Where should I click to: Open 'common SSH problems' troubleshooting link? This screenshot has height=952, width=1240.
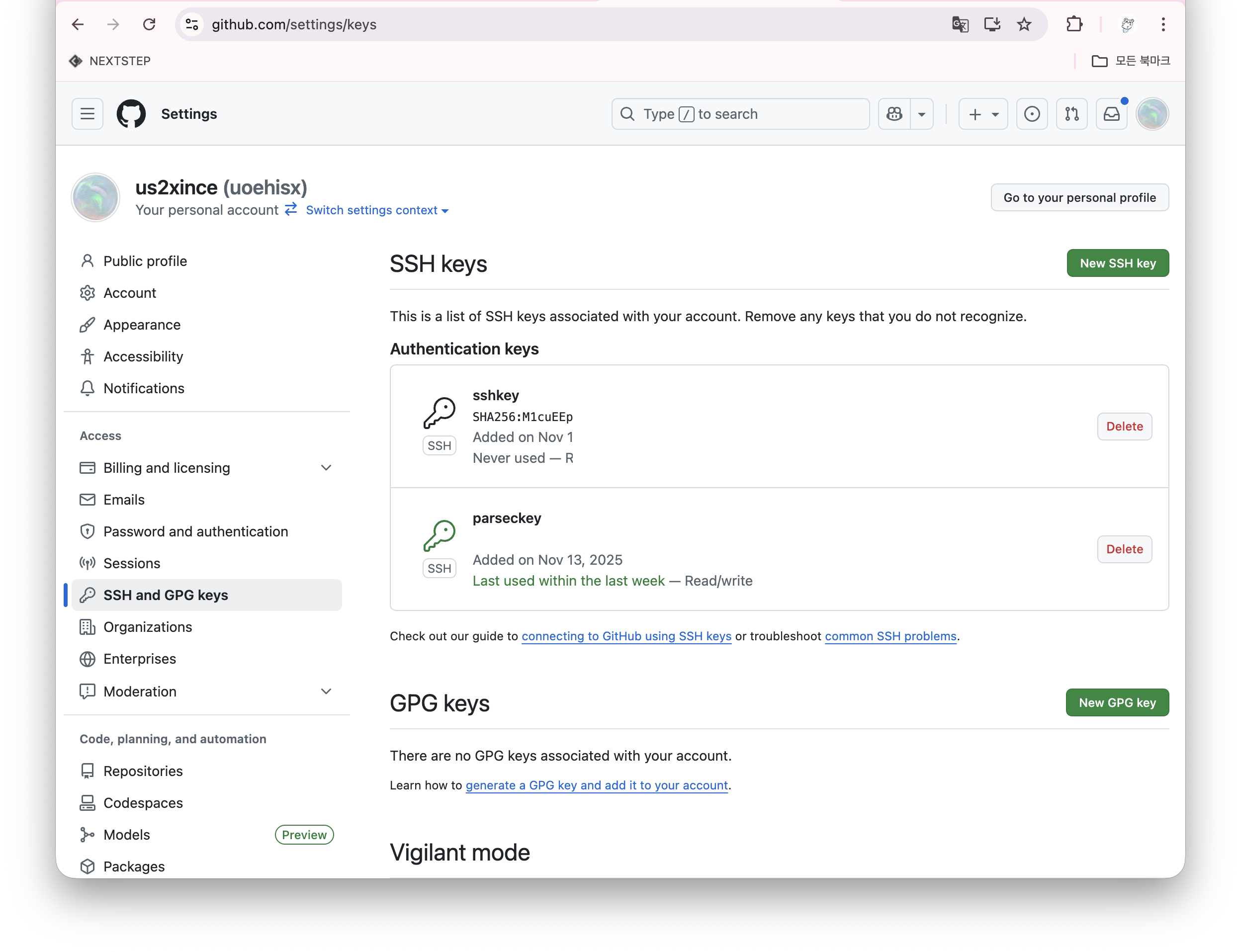click(890, 636)
